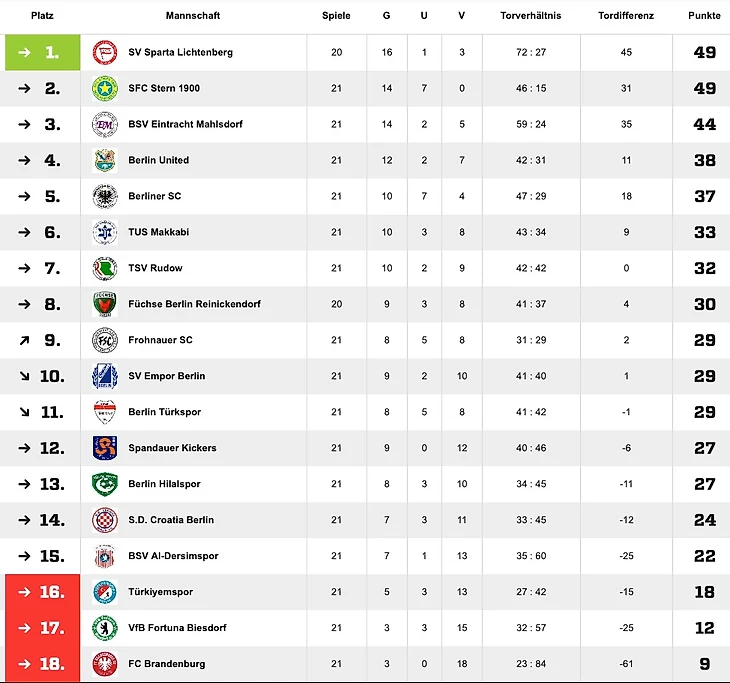Image resolution: width=730 pixels, height=683 pixels.
Task: Open the TSV Rudow team link
Action: point(155,268)
